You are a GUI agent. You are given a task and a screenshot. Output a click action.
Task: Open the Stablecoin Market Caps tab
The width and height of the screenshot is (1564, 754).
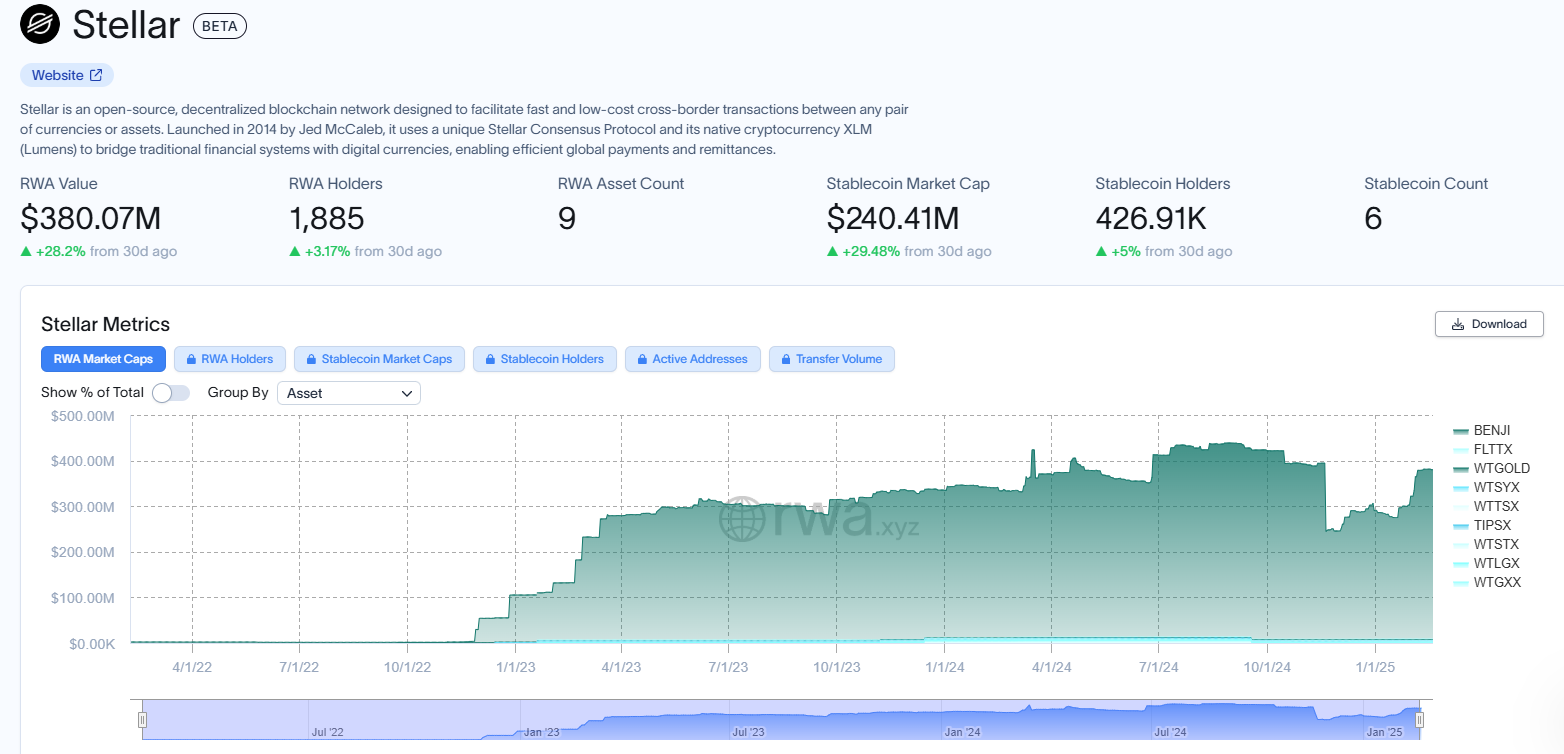pyautogui.click(x=379, y=359)
